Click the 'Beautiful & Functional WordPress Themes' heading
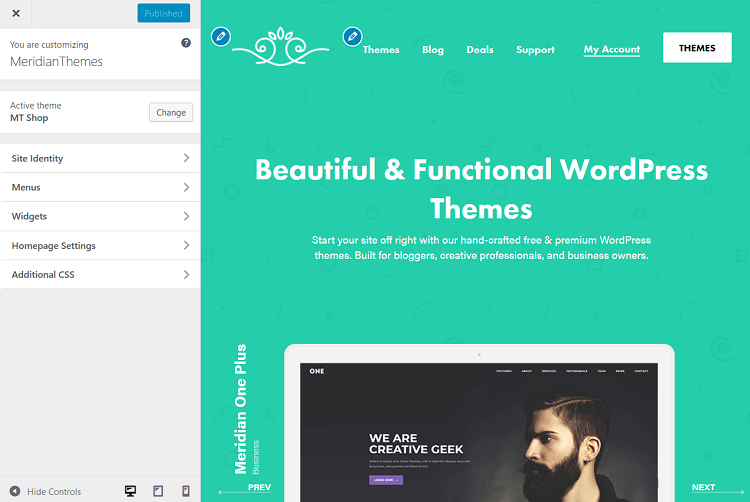 [x=481, y=189]
